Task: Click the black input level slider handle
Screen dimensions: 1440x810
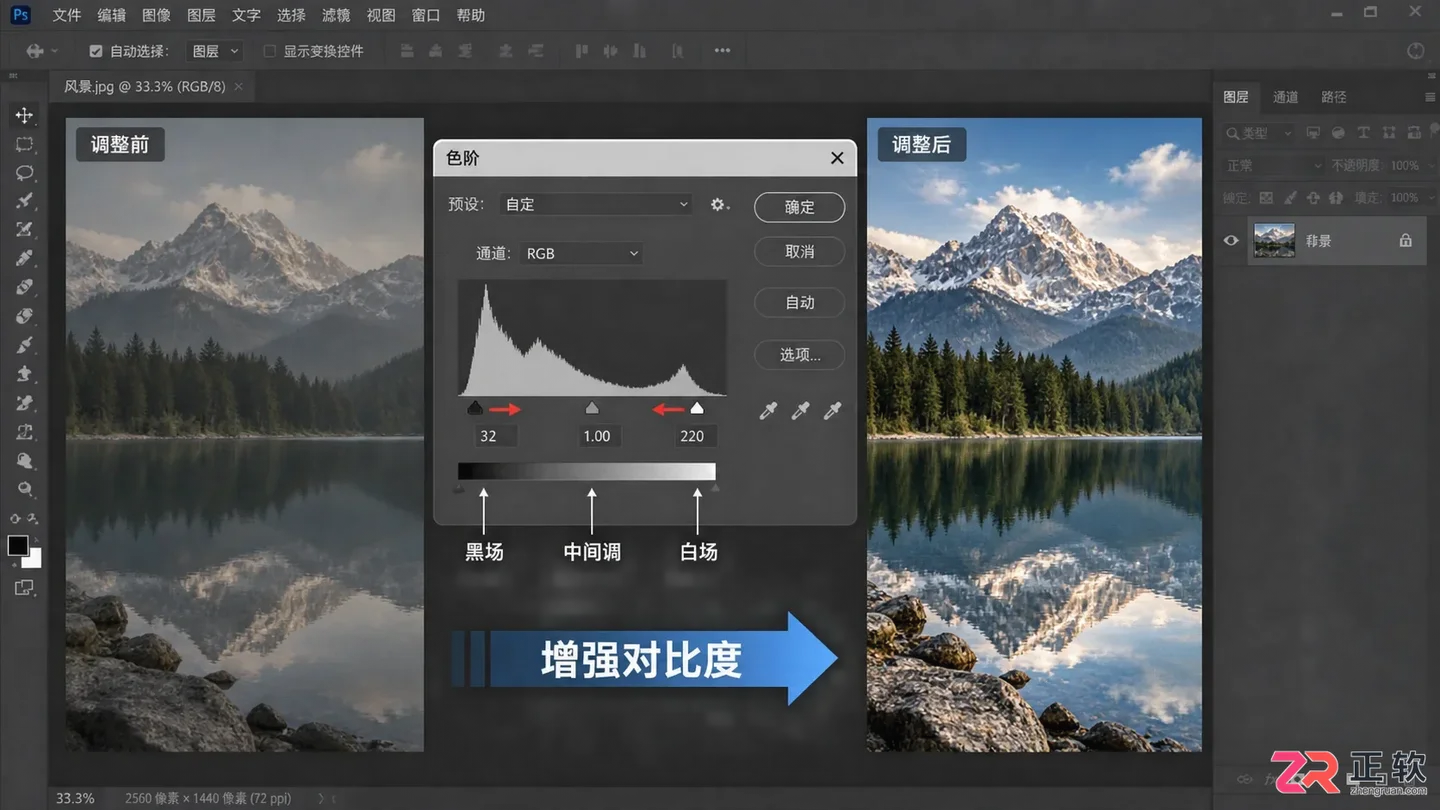Action: 475,408
